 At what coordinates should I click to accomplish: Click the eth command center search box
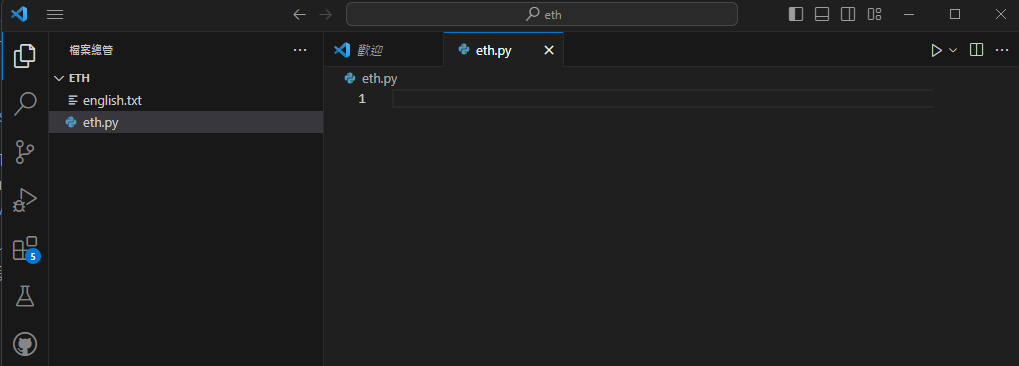tap(542, 14)
